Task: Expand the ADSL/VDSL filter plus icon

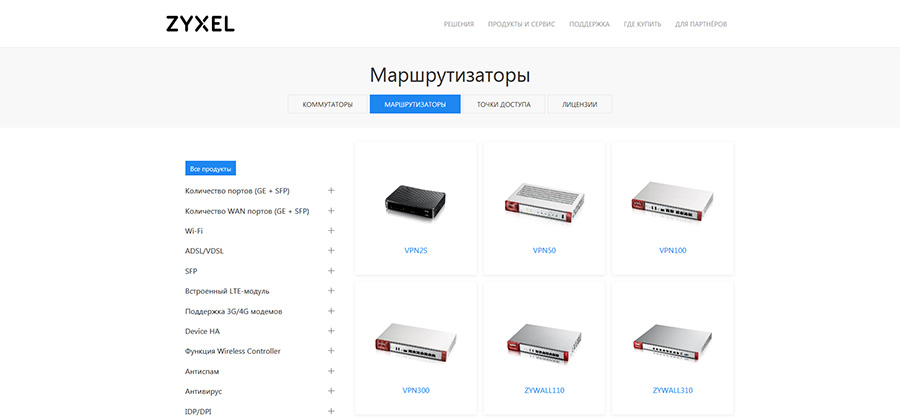Action: [x=331, y=250]
